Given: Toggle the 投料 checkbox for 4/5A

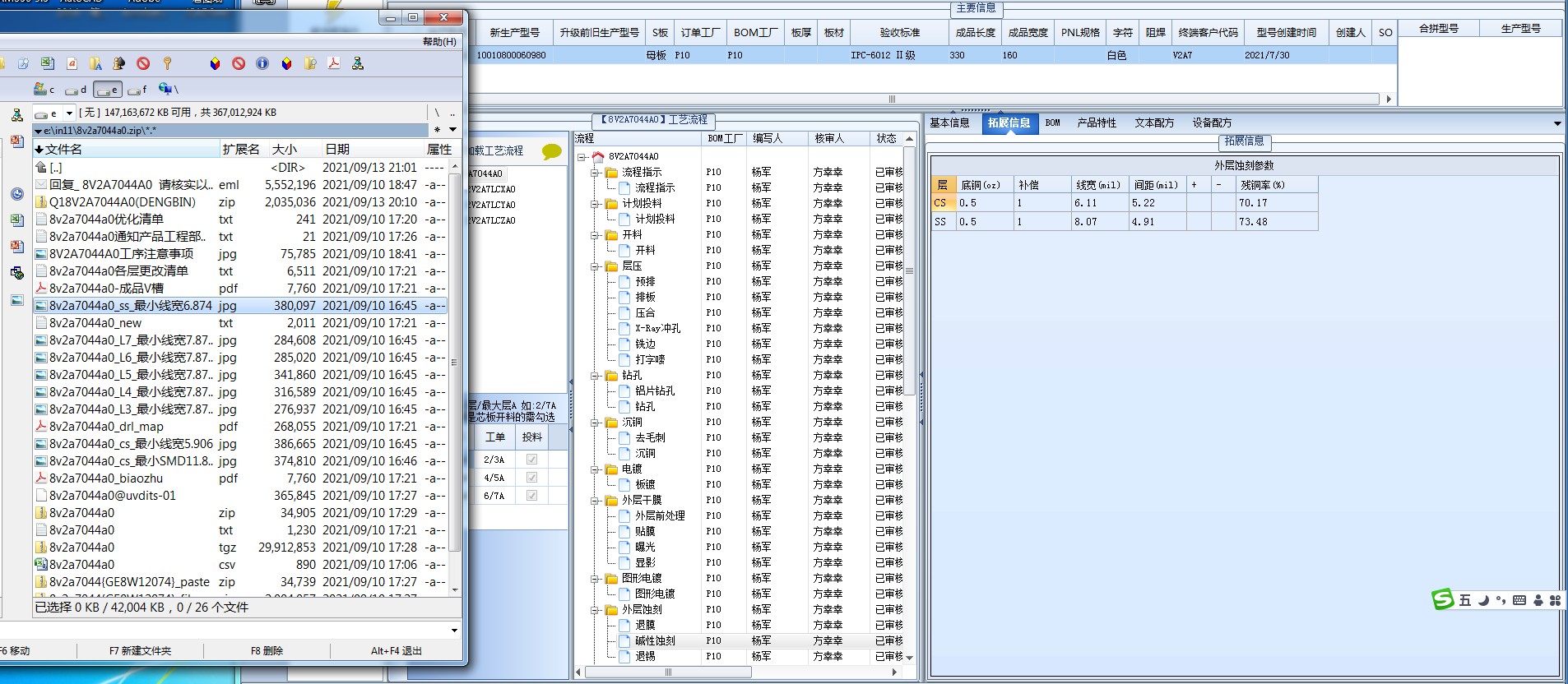Looking at the screenshot, I should pos(531,477).
